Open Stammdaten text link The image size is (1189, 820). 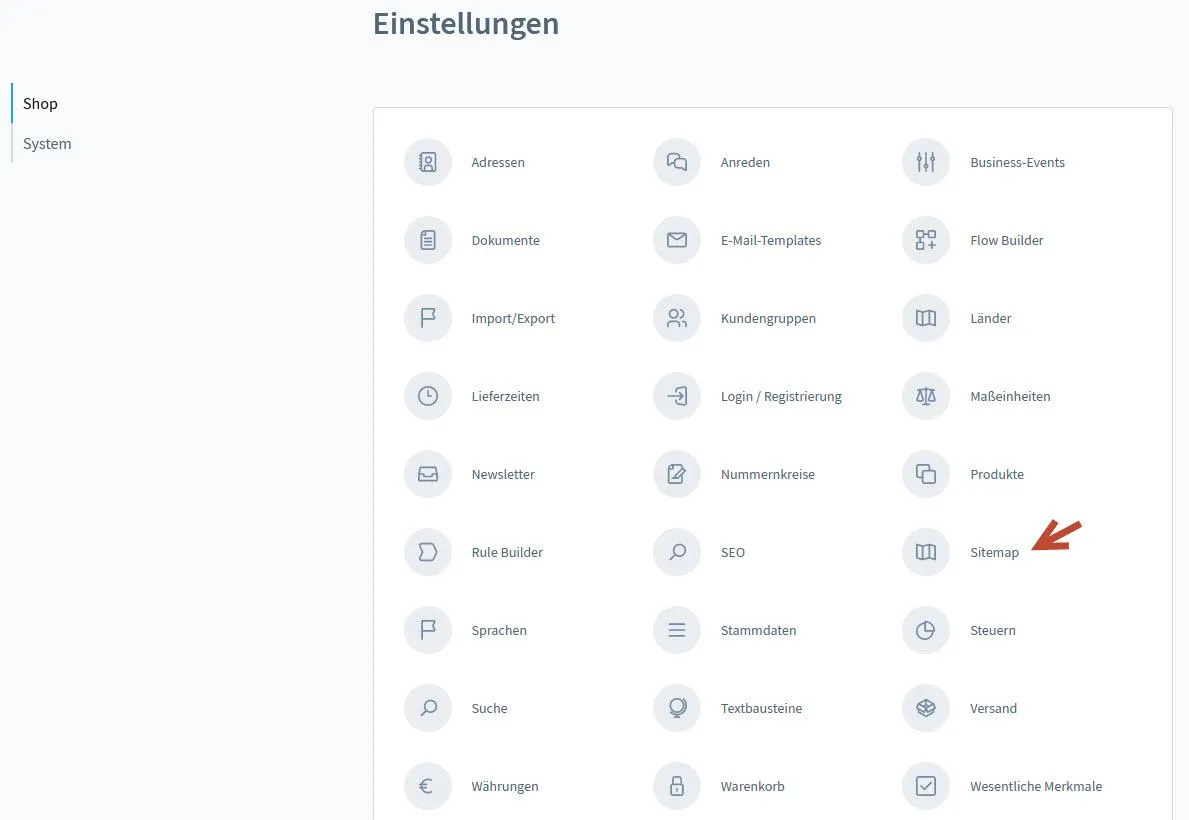pyautogui.click(x=759, y=630)
